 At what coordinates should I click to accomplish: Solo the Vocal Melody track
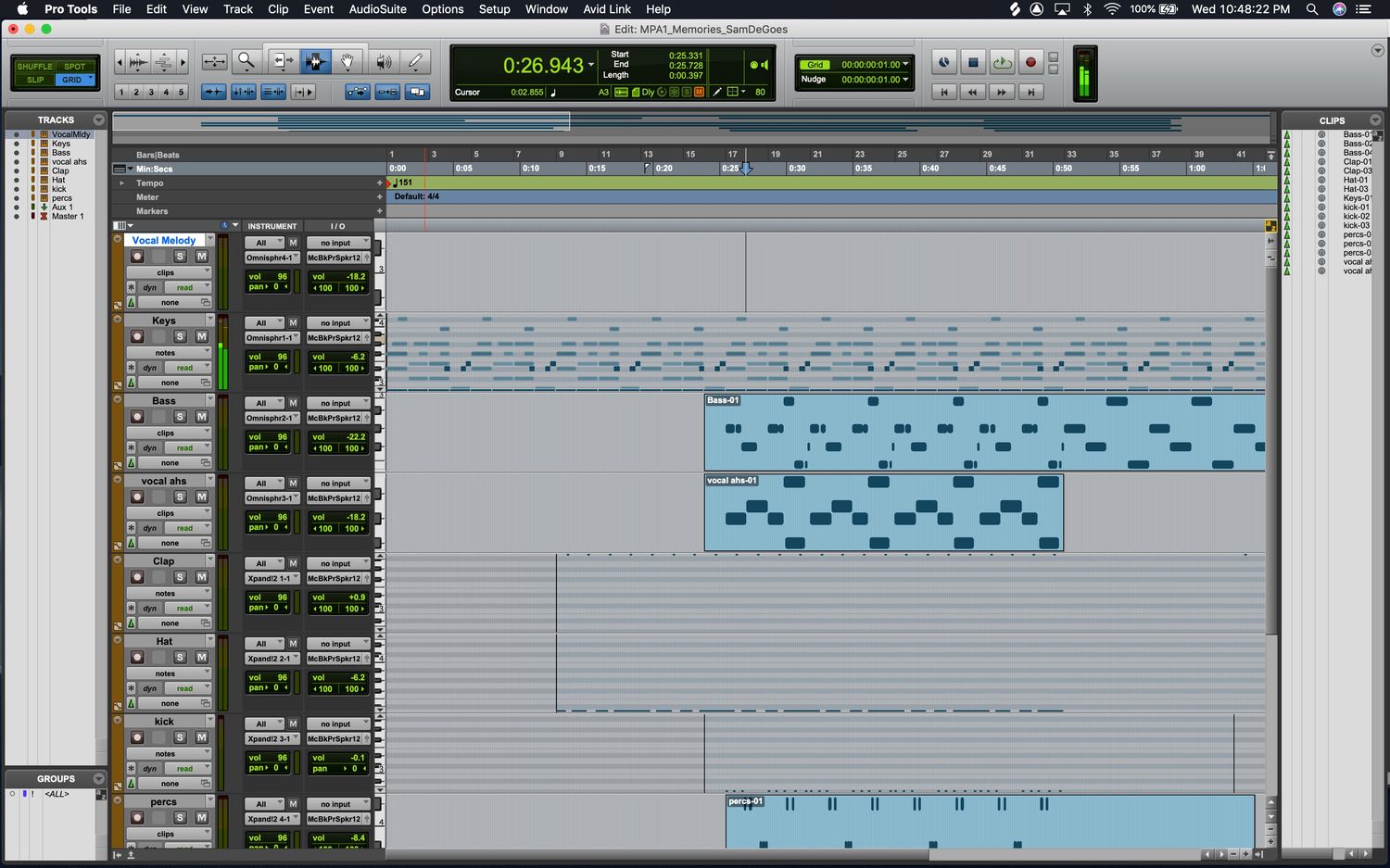[x=181, y=257]
